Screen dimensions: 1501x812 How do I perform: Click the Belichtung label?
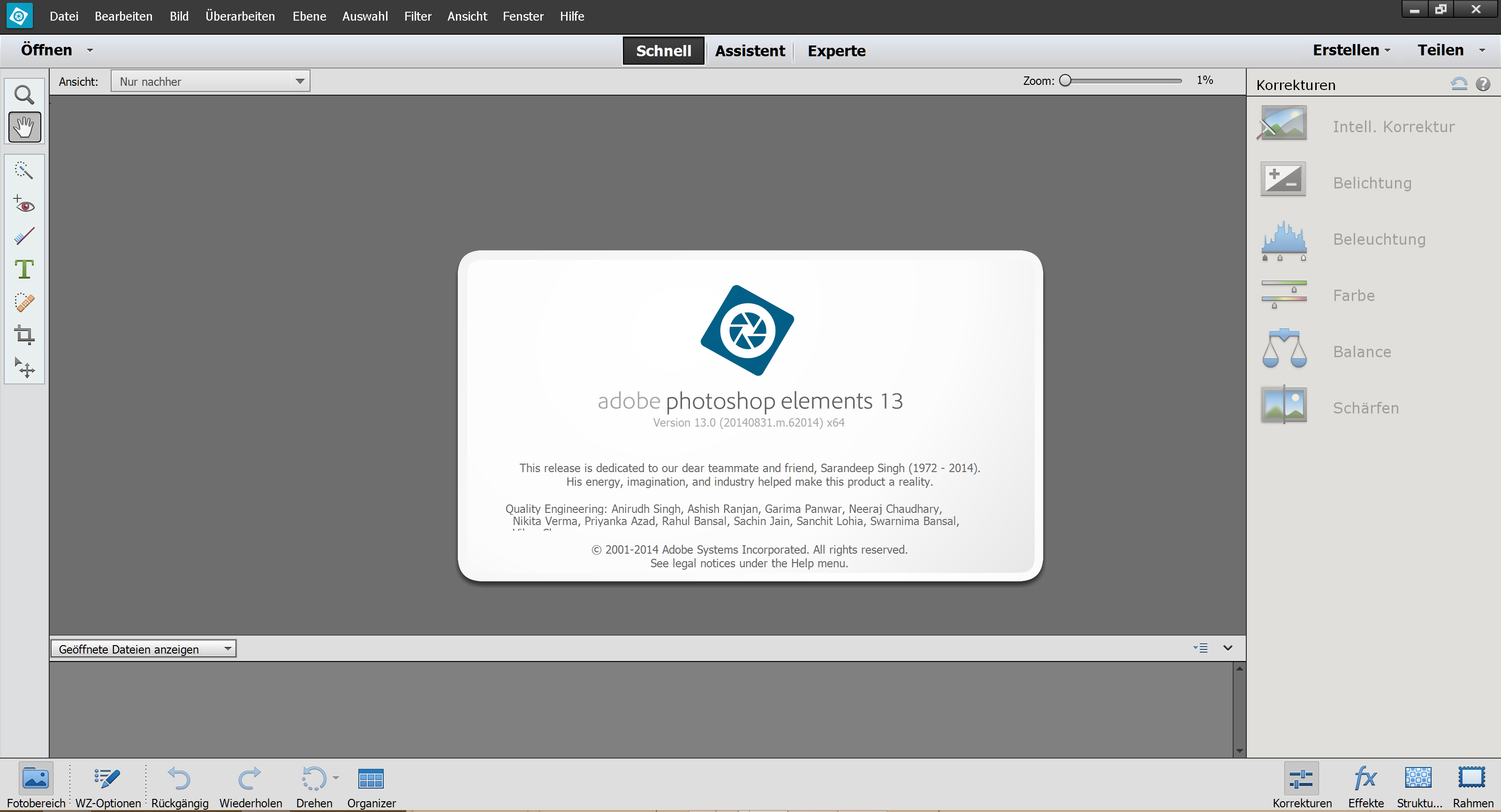(1372, 183)
